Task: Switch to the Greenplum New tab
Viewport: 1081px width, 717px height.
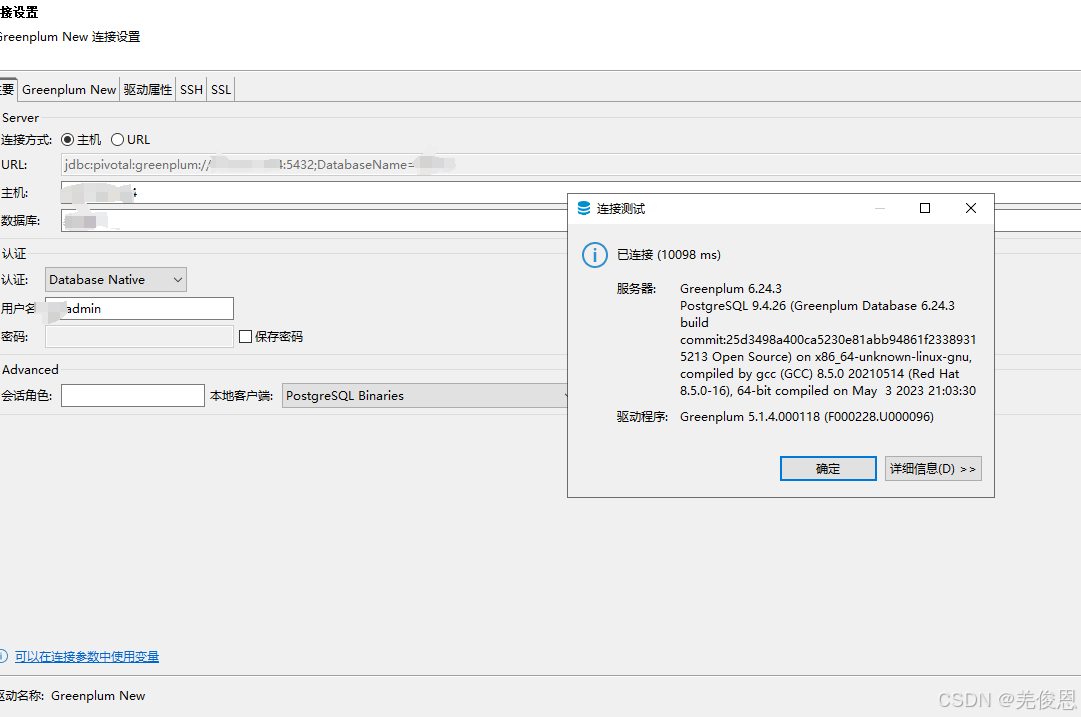Action: click(69, 90)
